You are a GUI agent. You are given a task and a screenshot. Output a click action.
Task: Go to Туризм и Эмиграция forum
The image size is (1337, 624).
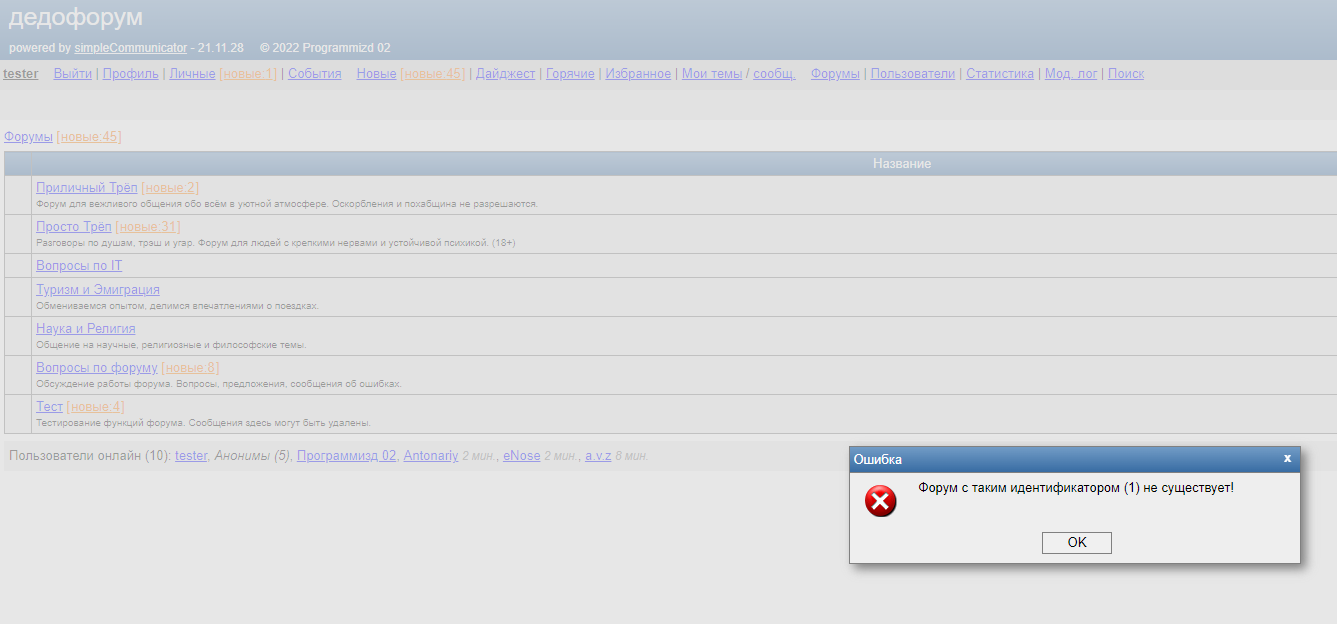click(97, 290)
